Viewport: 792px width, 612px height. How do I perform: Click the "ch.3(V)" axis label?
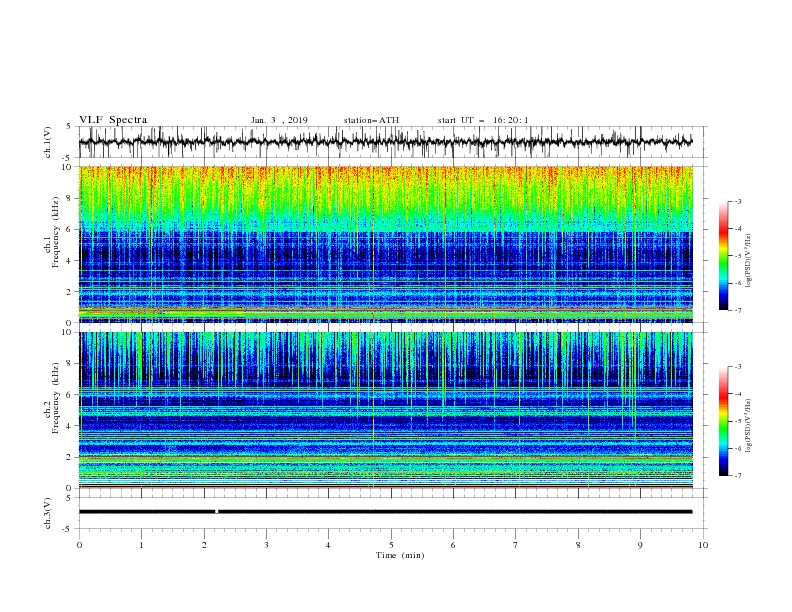click(x=47, y=513)
